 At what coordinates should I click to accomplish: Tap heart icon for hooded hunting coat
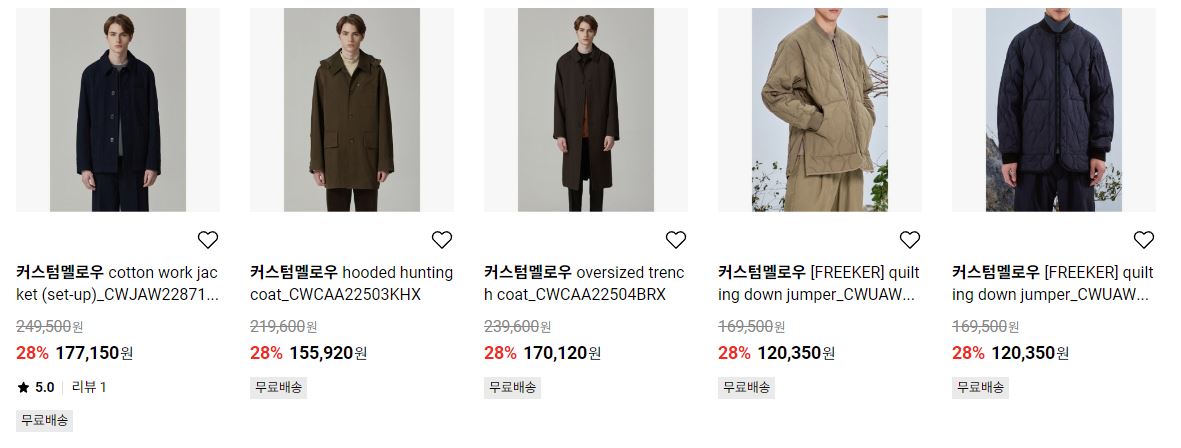click(441, 239)
